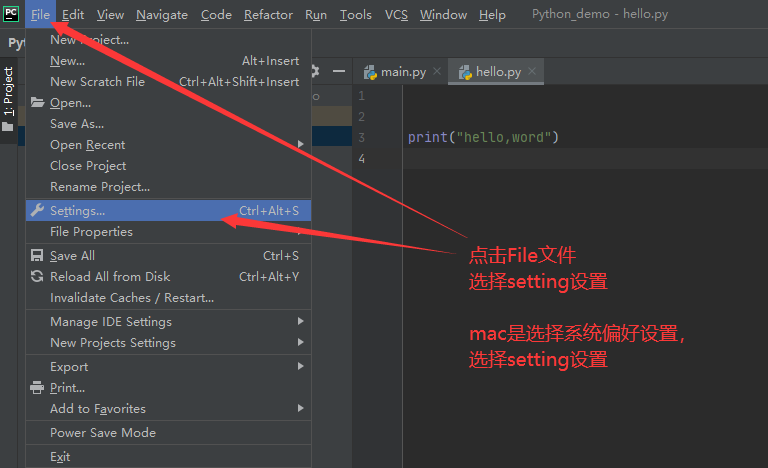Select Add to Favorites

pyautogui.click(x=168, y=409)
